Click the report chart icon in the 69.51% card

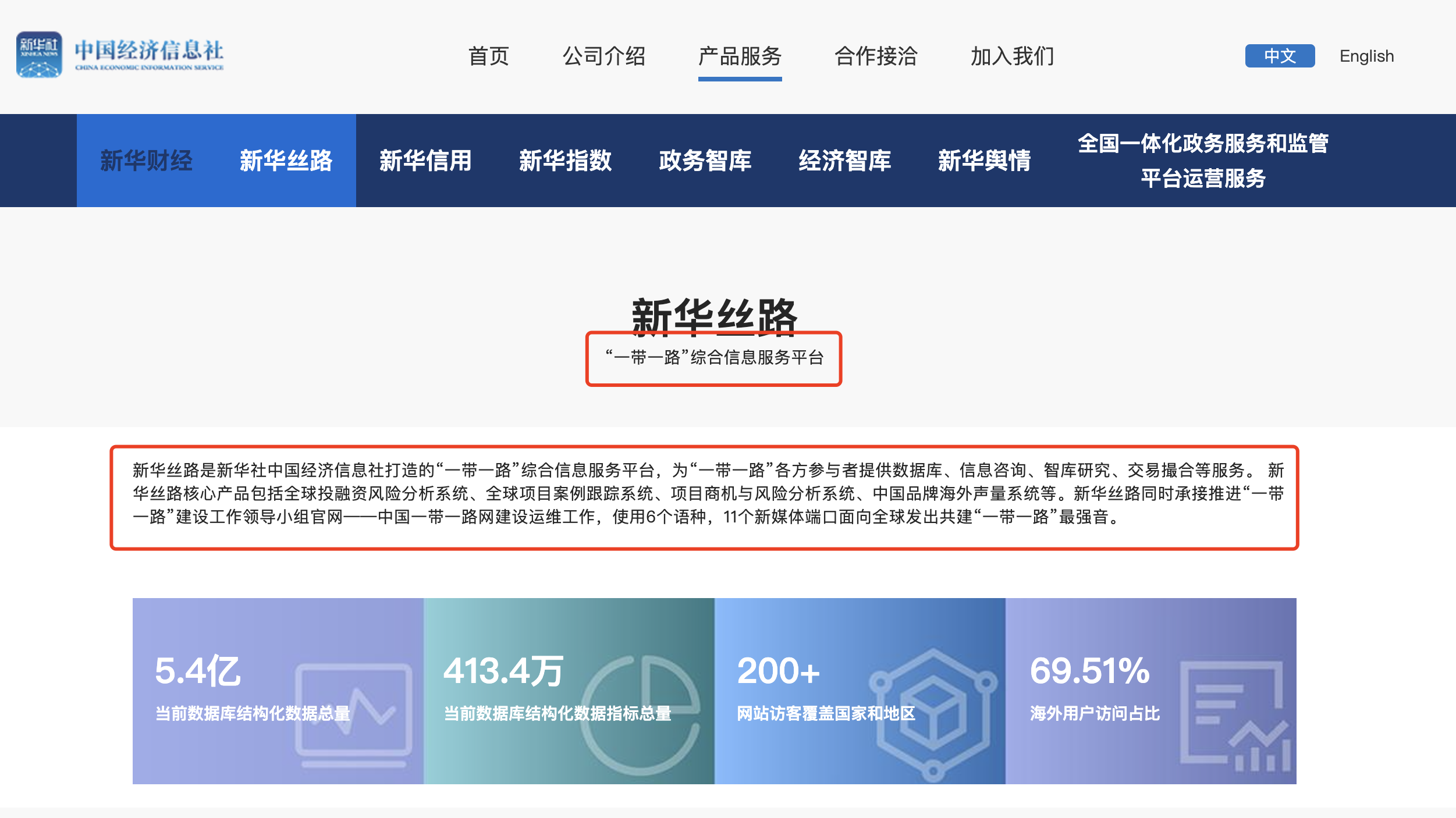tap(1235, 717)
